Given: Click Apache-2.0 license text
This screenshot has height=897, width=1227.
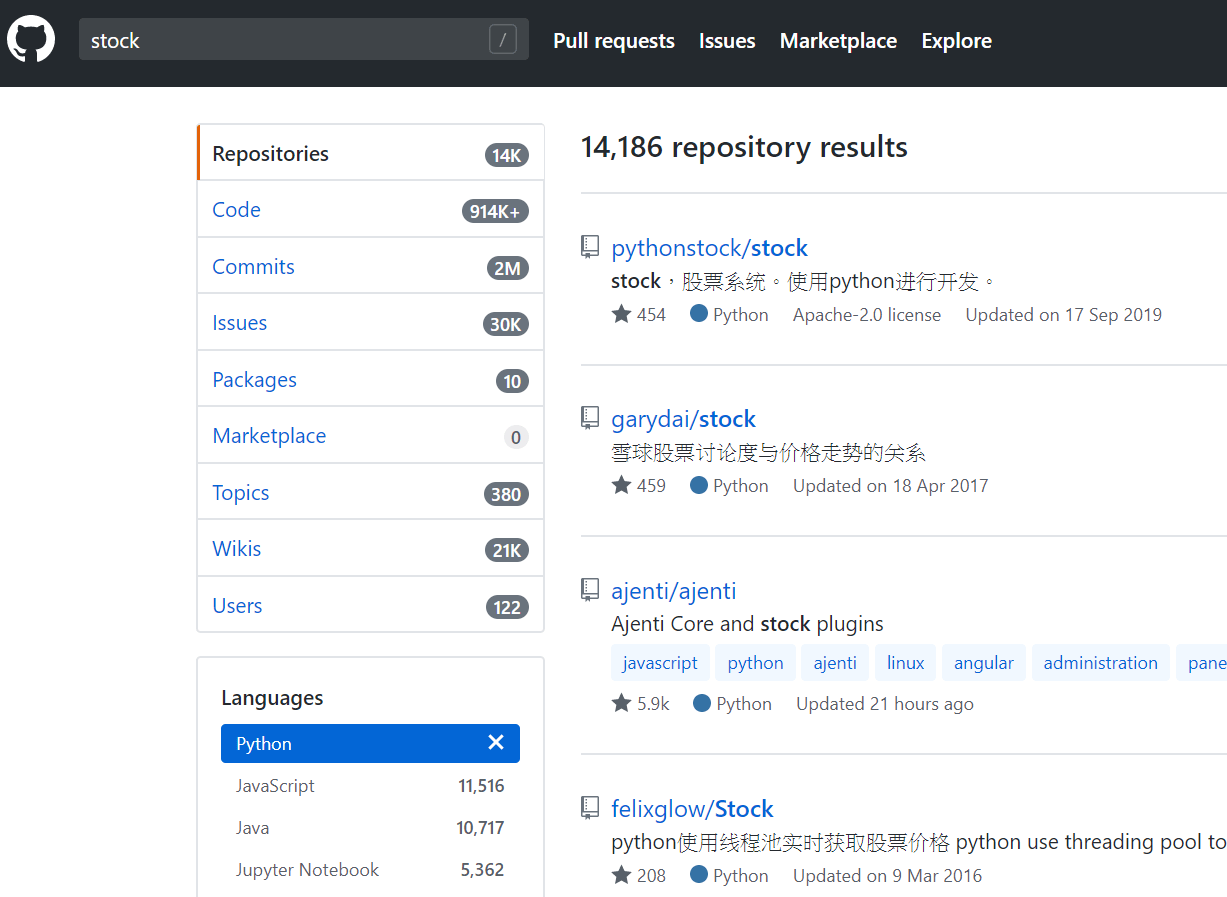Looking at the screenshot, I should point(867,314).
